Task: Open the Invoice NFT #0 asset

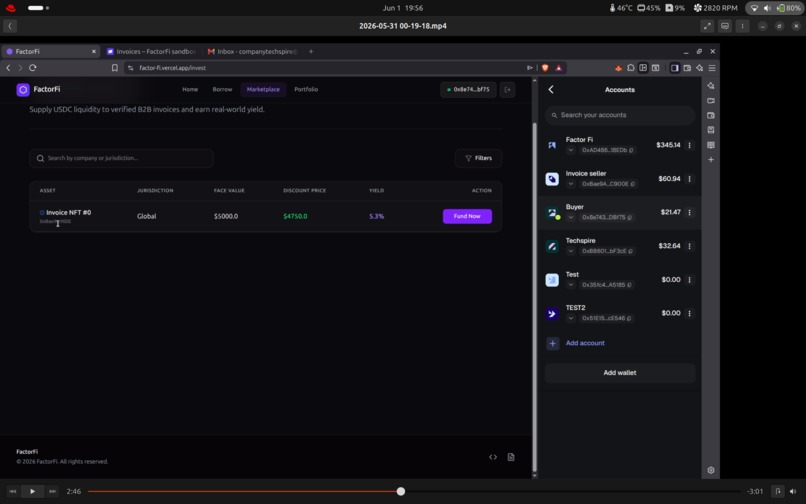Action: tap(68, 212)
